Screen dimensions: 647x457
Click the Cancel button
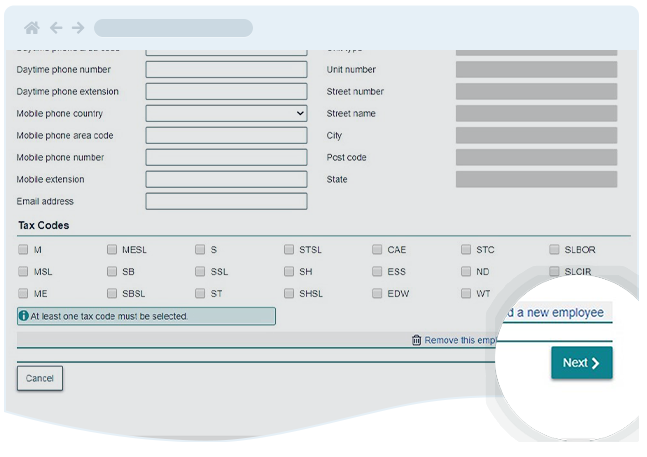click(40, 378)
